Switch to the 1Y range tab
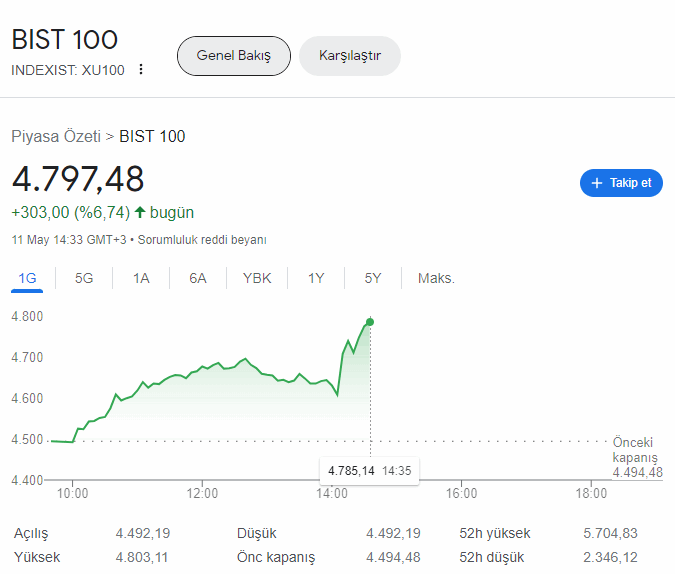 point(316,278)
